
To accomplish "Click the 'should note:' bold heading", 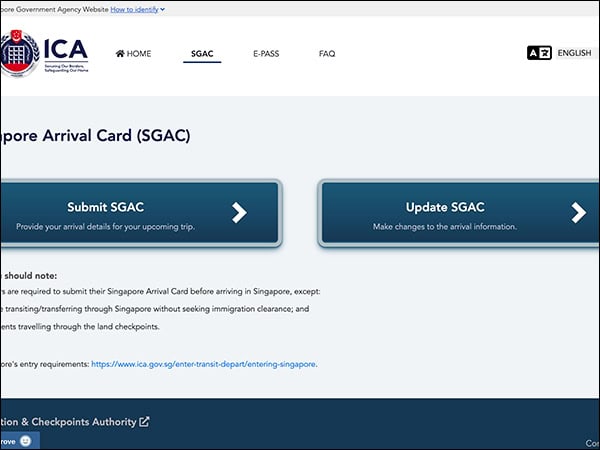I will [x=30, y=276].
